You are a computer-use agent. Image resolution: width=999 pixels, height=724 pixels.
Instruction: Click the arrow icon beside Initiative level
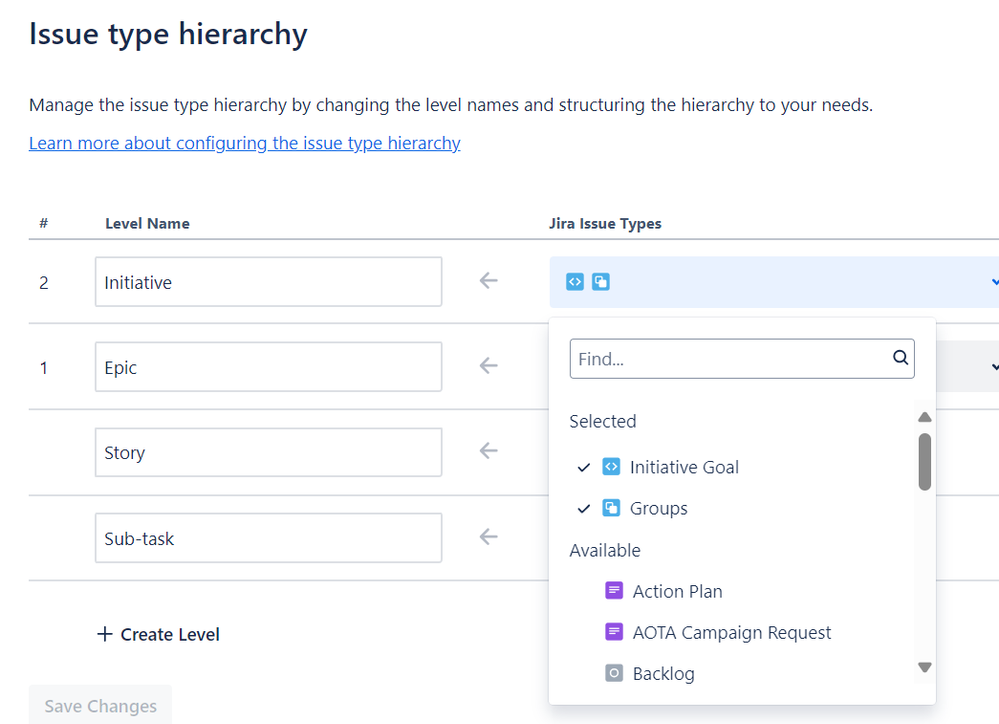click(488, 281)
